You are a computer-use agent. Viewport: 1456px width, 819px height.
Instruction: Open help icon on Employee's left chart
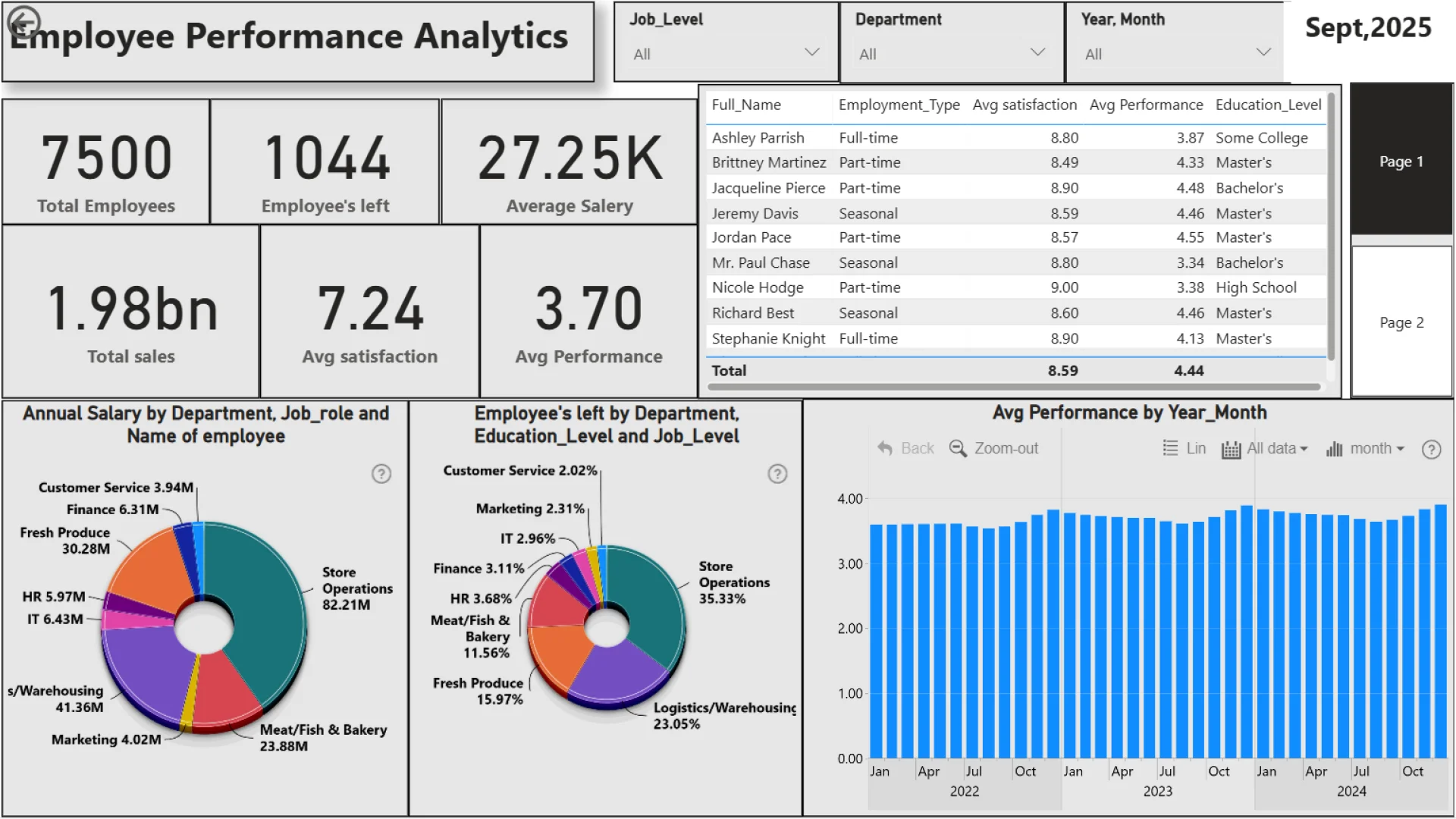click(x=777, y=474)
